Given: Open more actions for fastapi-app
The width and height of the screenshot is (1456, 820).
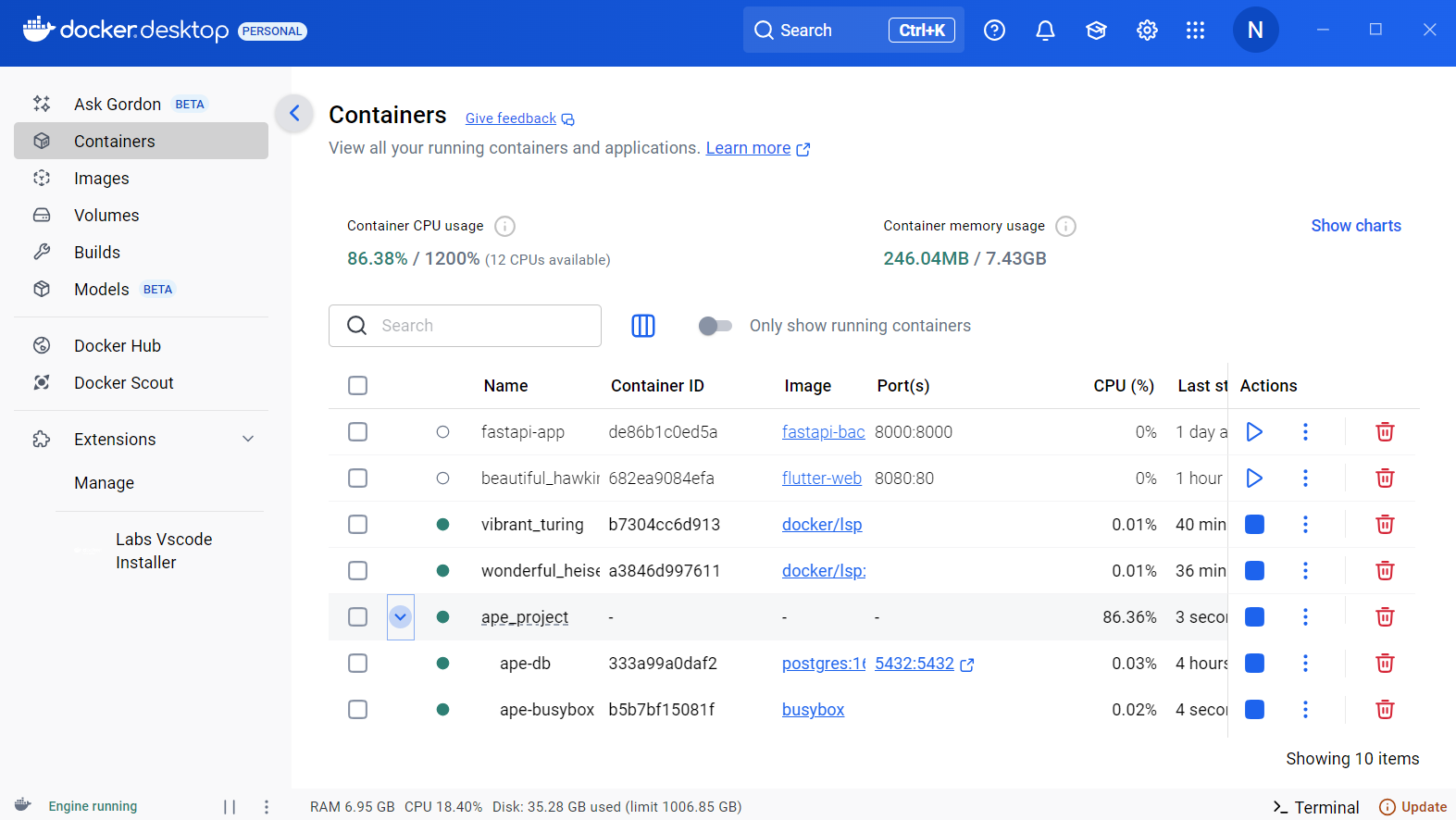Looking at the screenshot, I should pos(1305,431).
